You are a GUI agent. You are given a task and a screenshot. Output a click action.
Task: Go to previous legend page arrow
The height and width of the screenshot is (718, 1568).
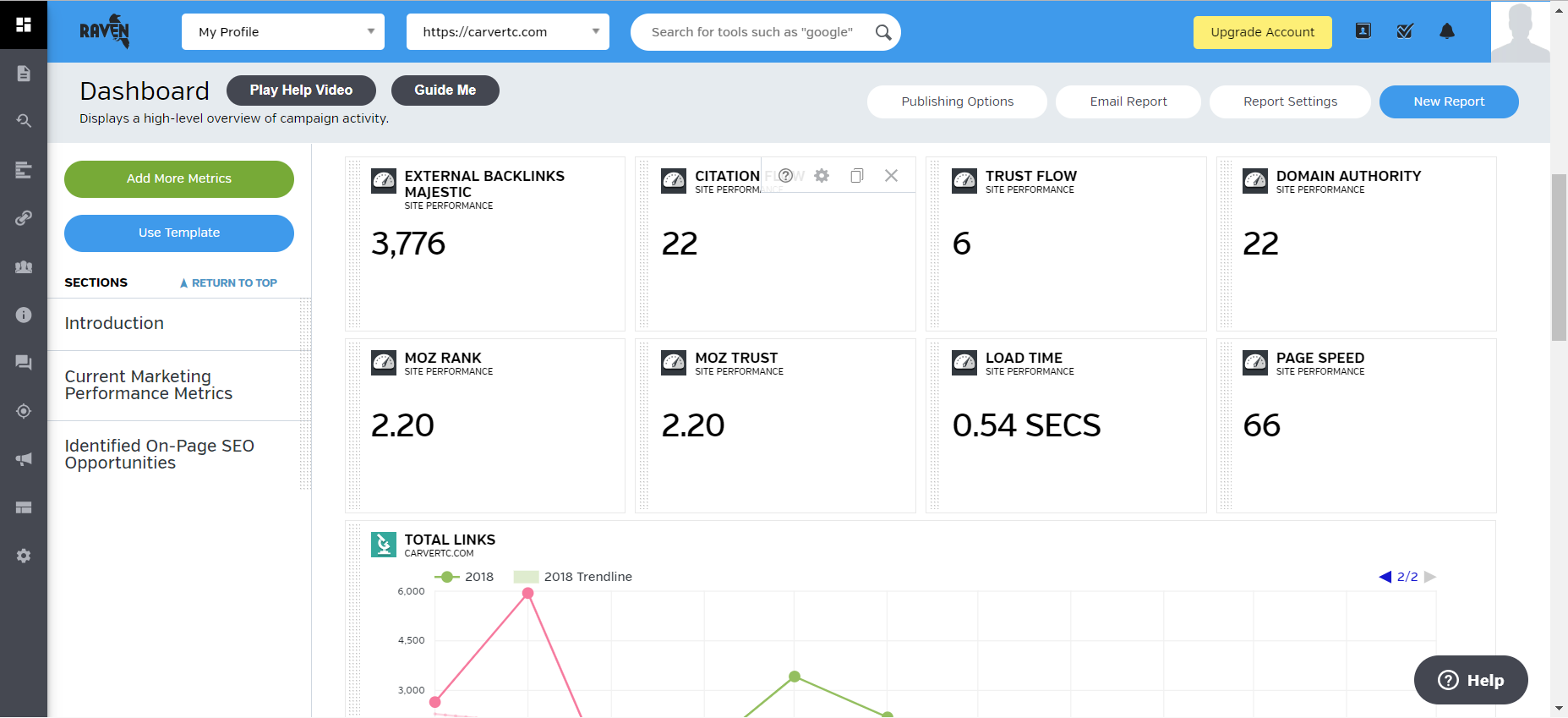[x=1385, y=577]
